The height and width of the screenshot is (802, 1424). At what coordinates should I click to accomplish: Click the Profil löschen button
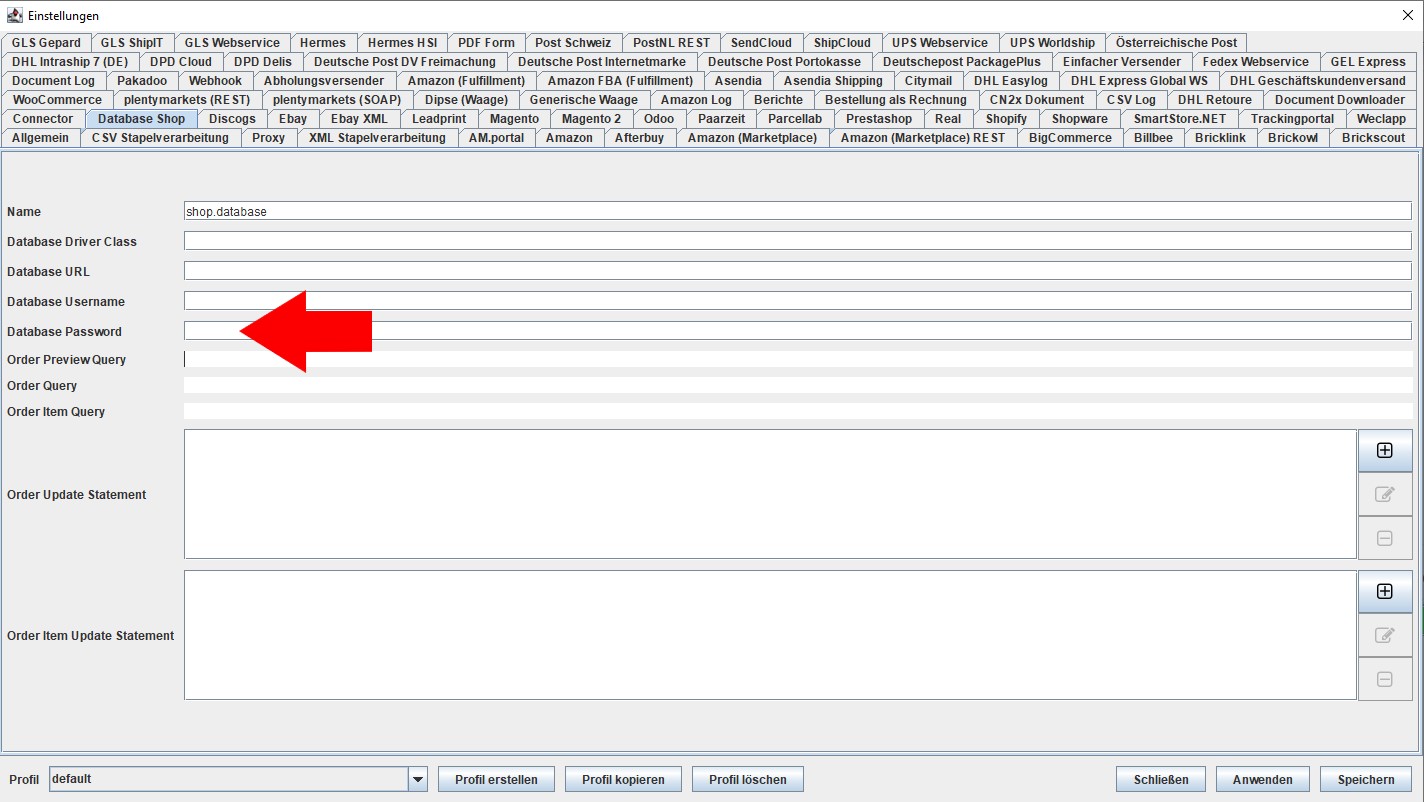tap(748, 779)
